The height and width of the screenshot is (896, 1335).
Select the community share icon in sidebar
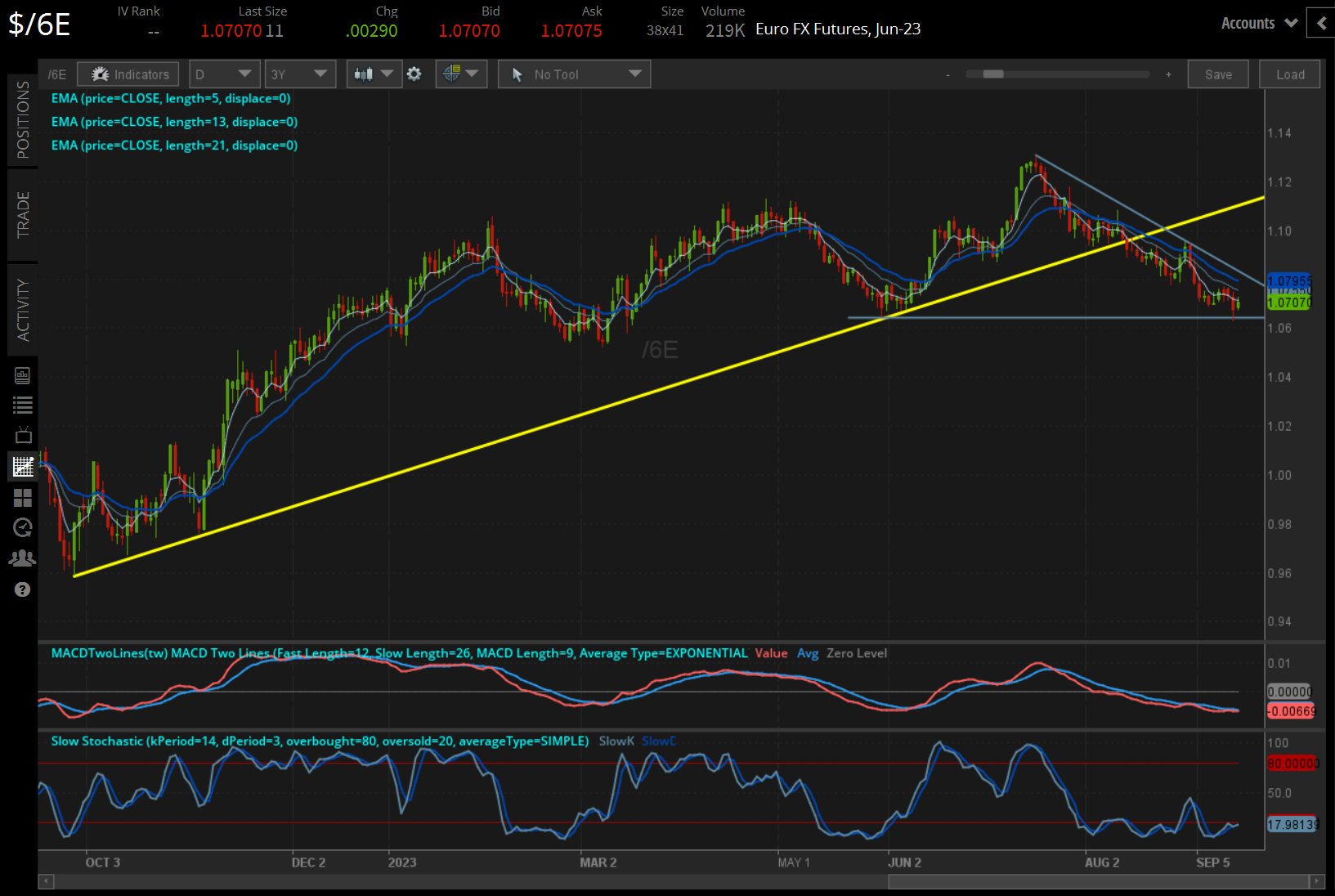pos(22,558)
